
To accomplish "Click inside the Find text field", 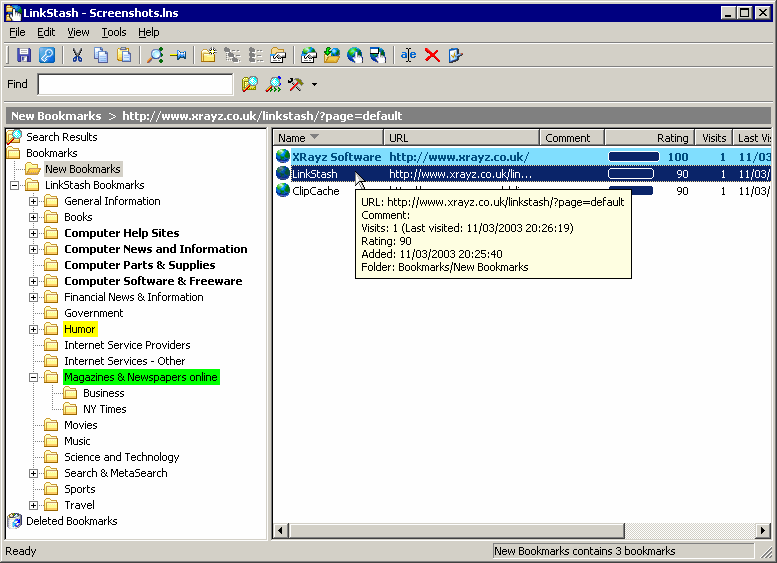I will (135, 85).
